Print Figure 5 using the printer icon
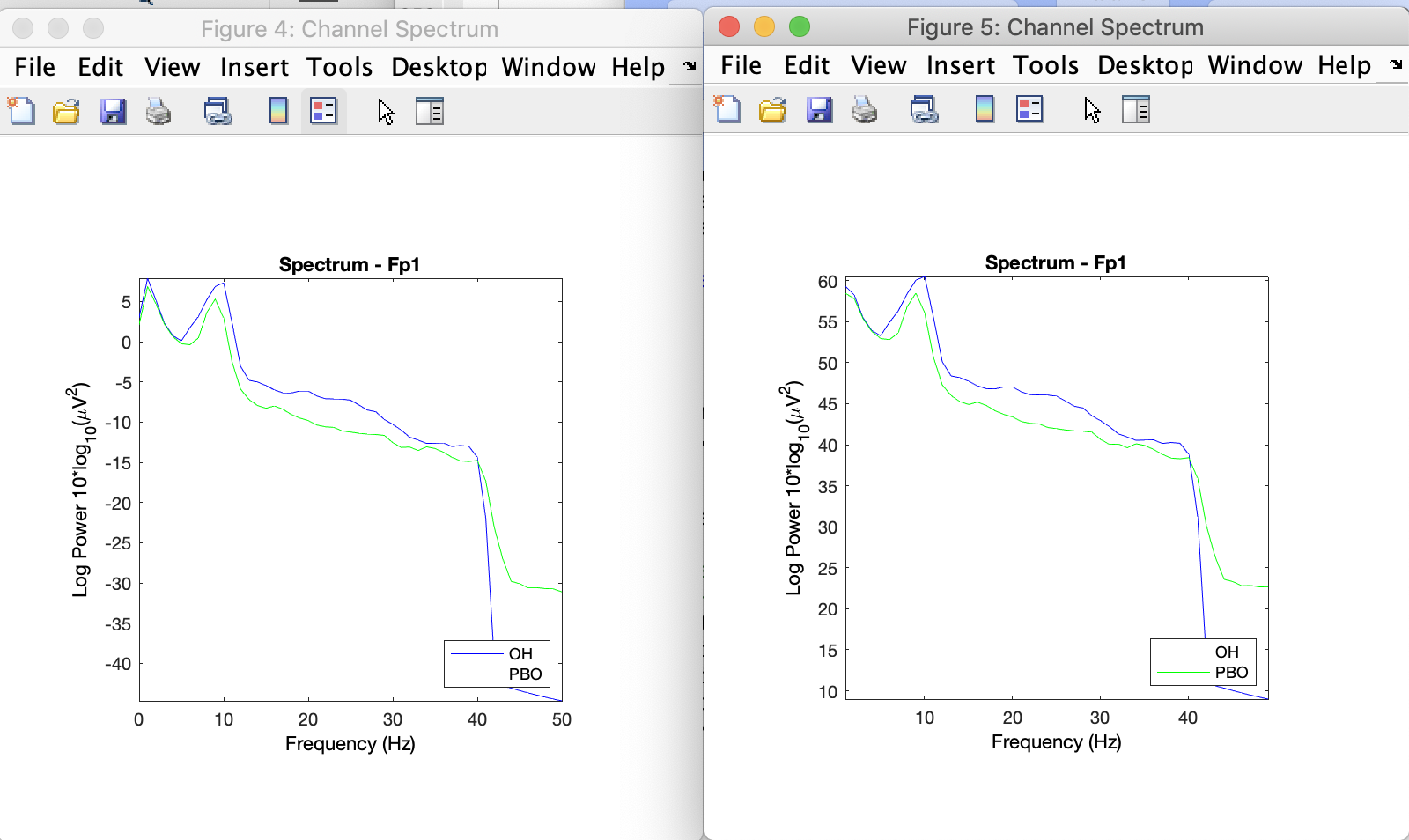Viewport: 1409px width, 840px height. (865, 110)
